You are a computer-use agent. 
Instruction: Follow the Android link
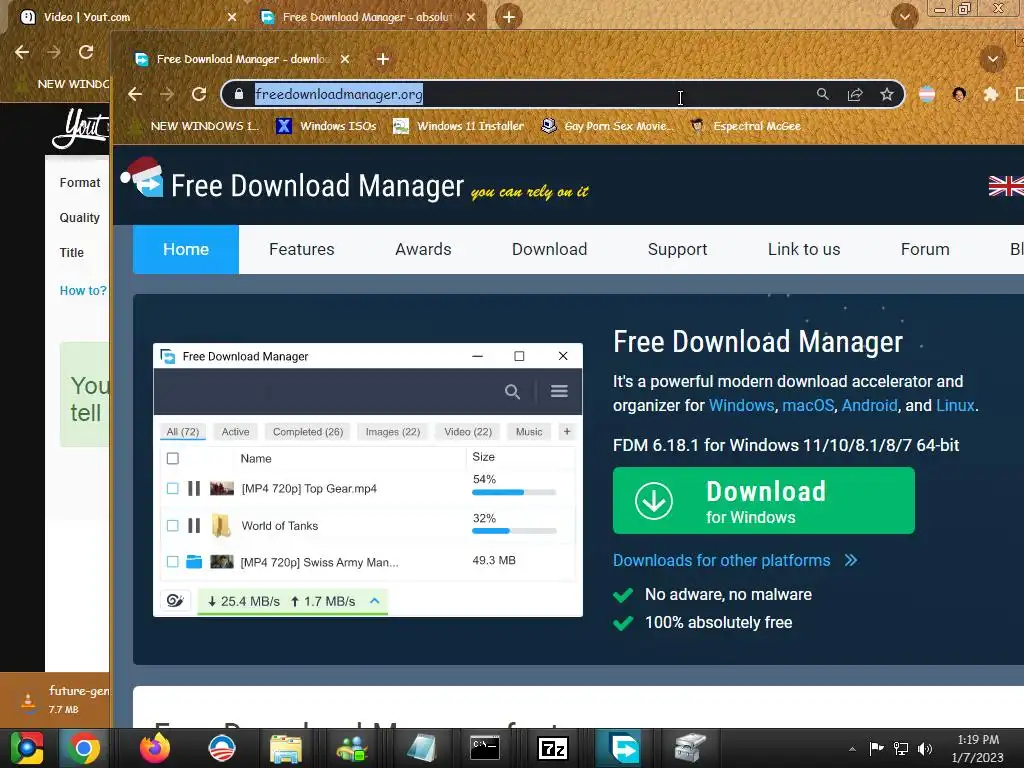869,406
